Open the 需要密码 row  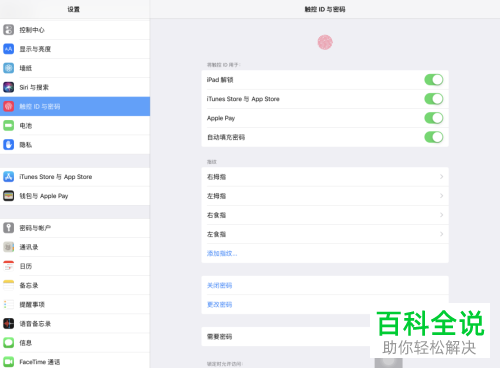[325, 336]
